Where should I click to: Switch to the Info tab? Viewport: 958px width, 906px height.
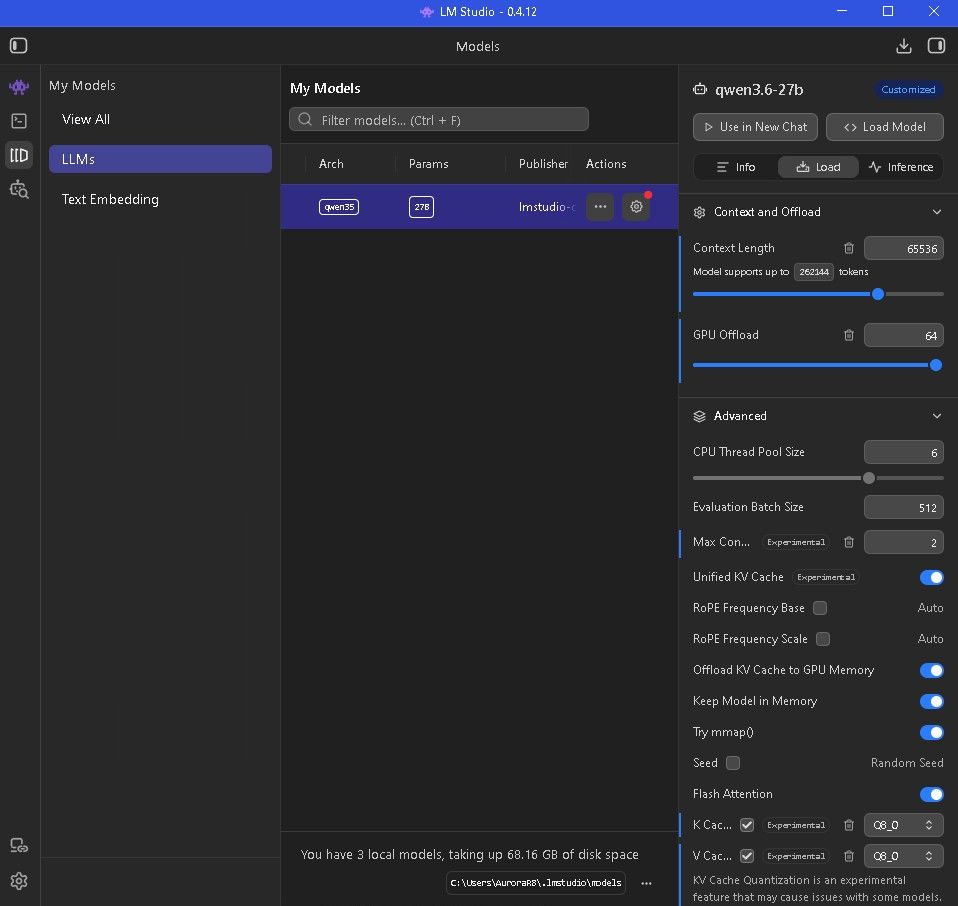[736, 167]
